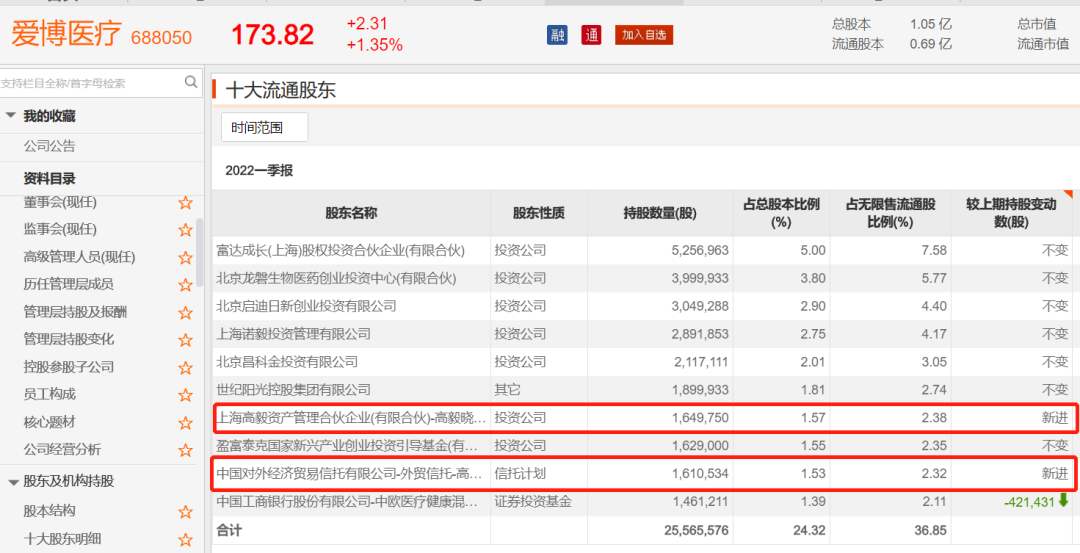Click the search magnifier icon

click(x=191, y=83)
